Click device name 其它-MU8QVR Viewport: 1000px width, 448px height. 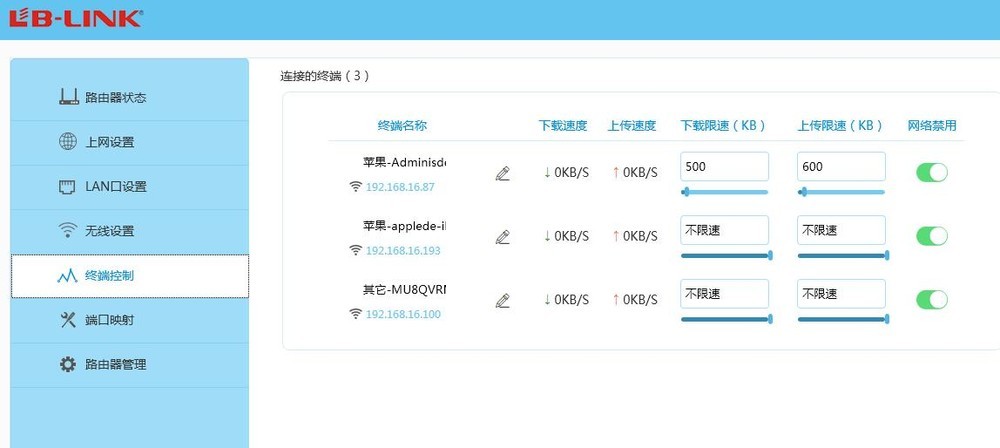pos(404,290)
